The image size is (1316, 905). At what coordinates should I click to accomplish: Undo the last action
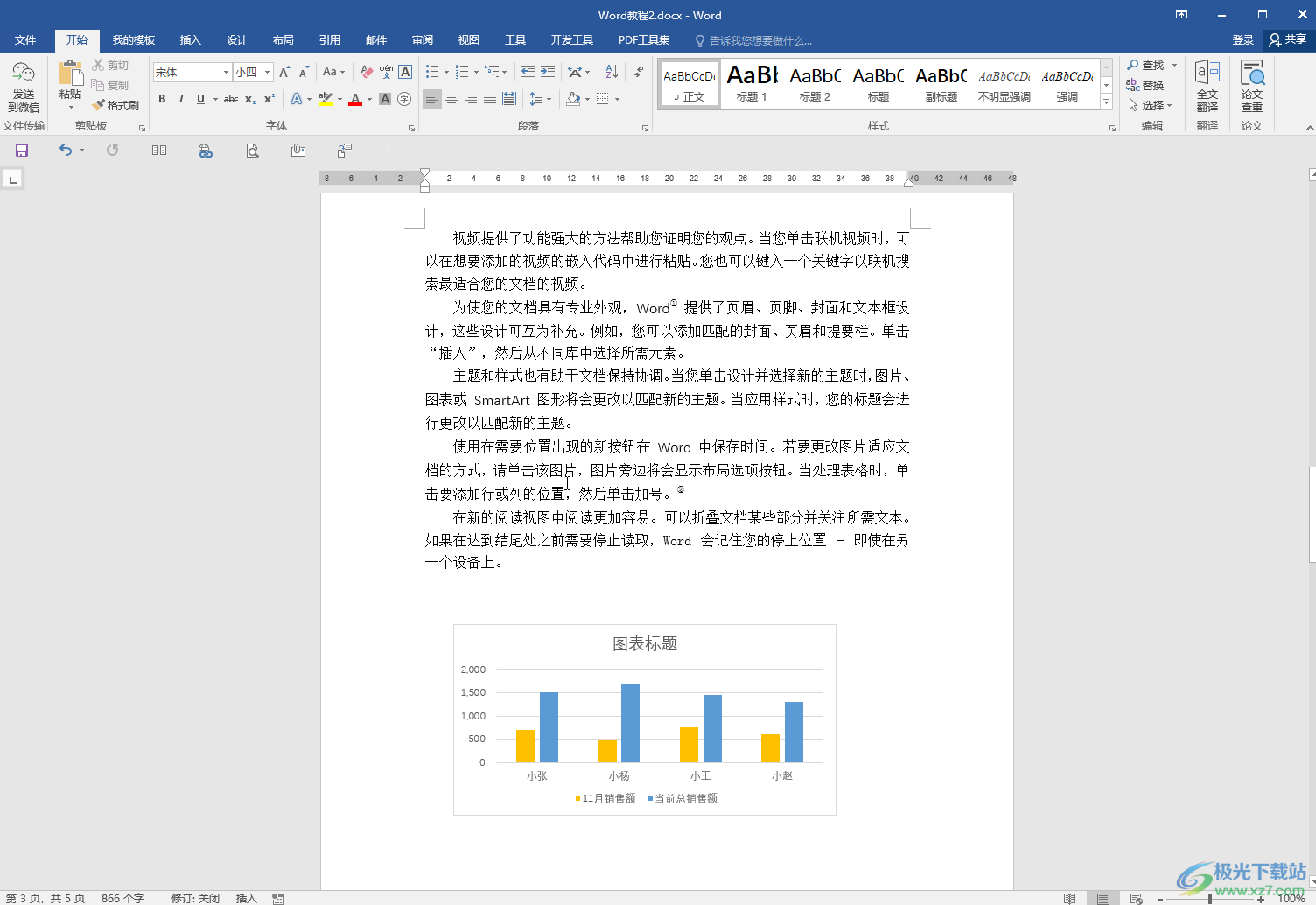click(66, 151)
